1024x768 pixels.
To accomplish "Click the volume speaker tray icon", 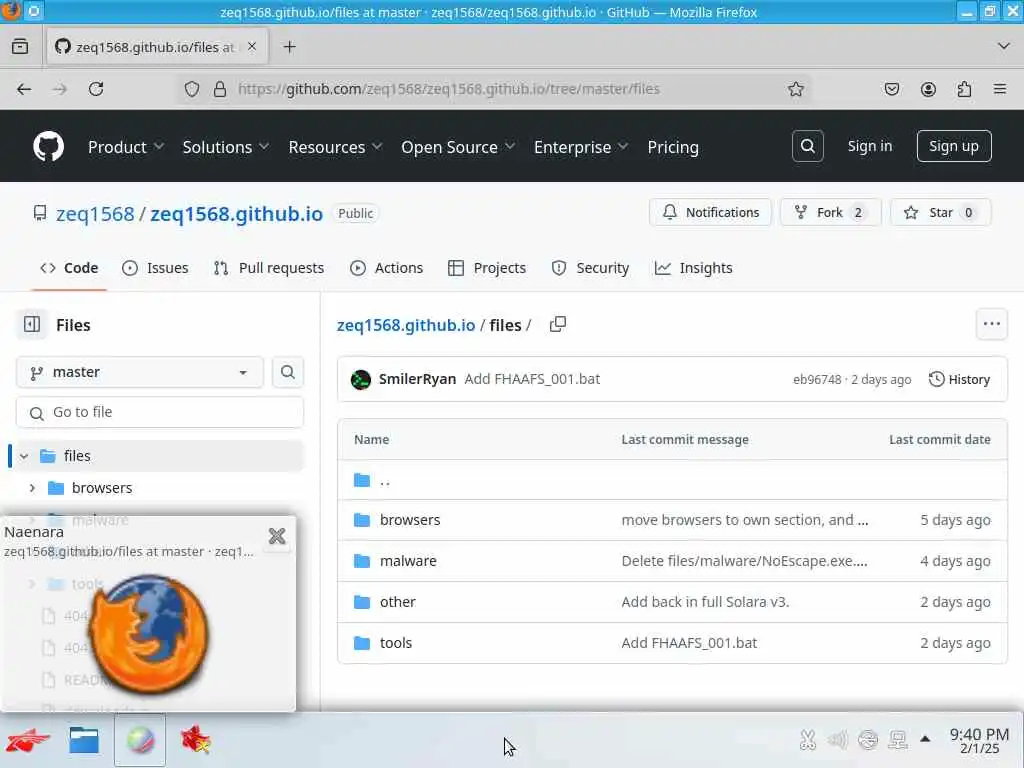I will (x=837, y=740).
